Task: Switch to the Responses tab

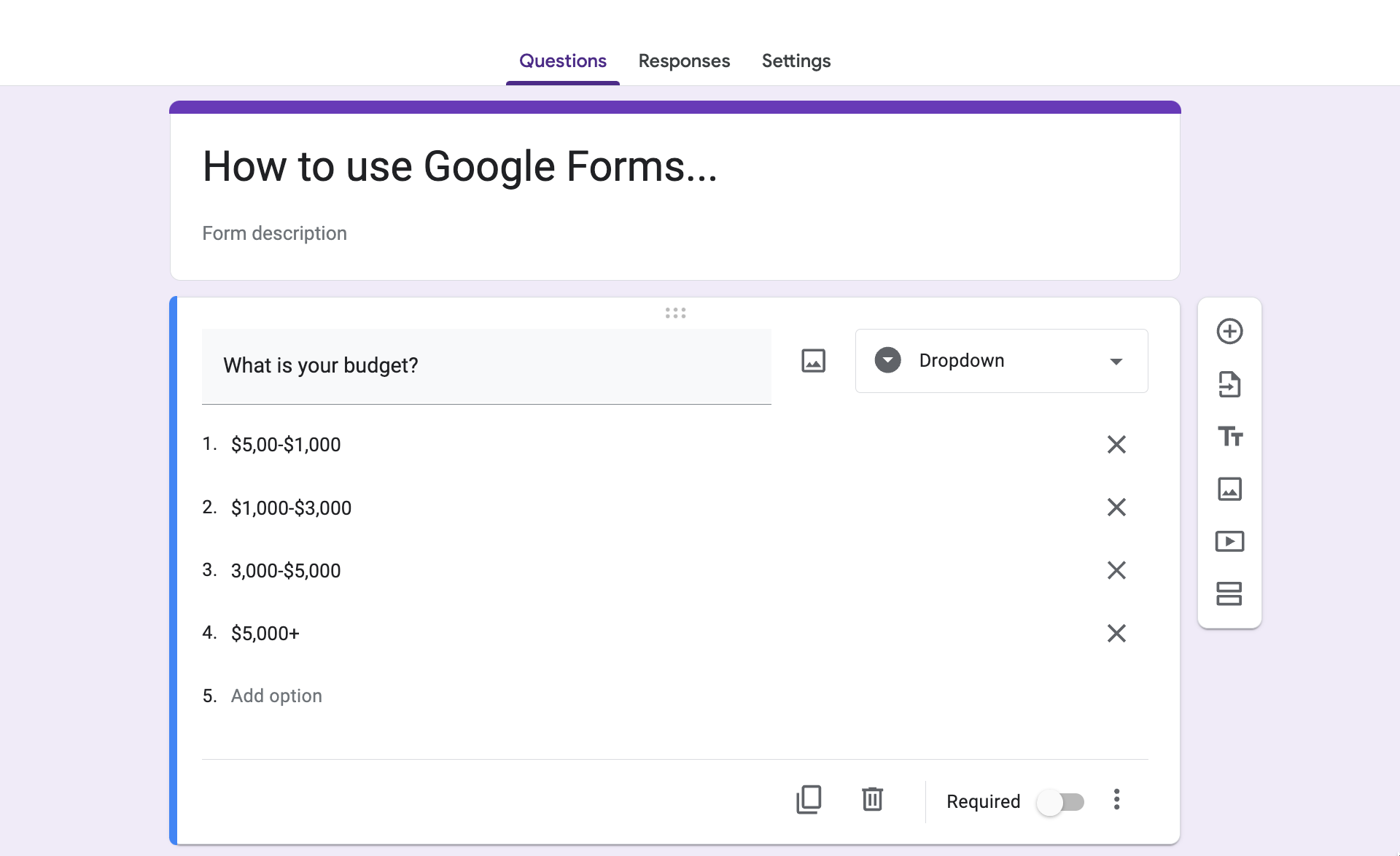Action: [x=684, y=61]
